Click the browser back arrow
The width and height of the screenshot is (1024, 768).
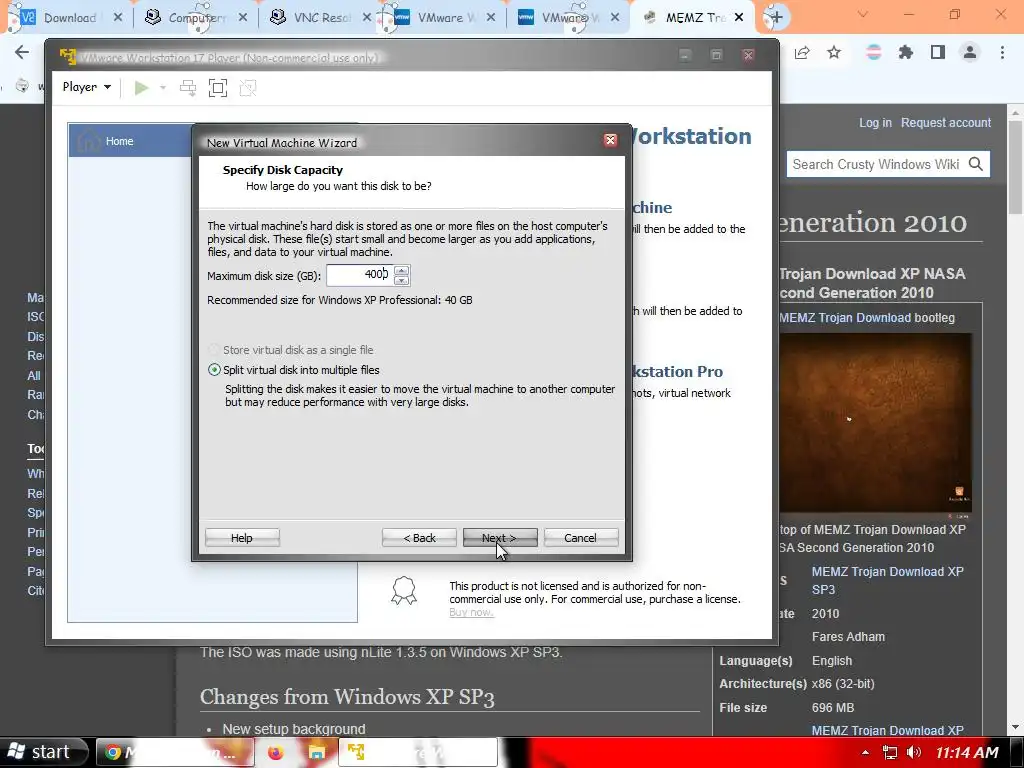point(22,52)
